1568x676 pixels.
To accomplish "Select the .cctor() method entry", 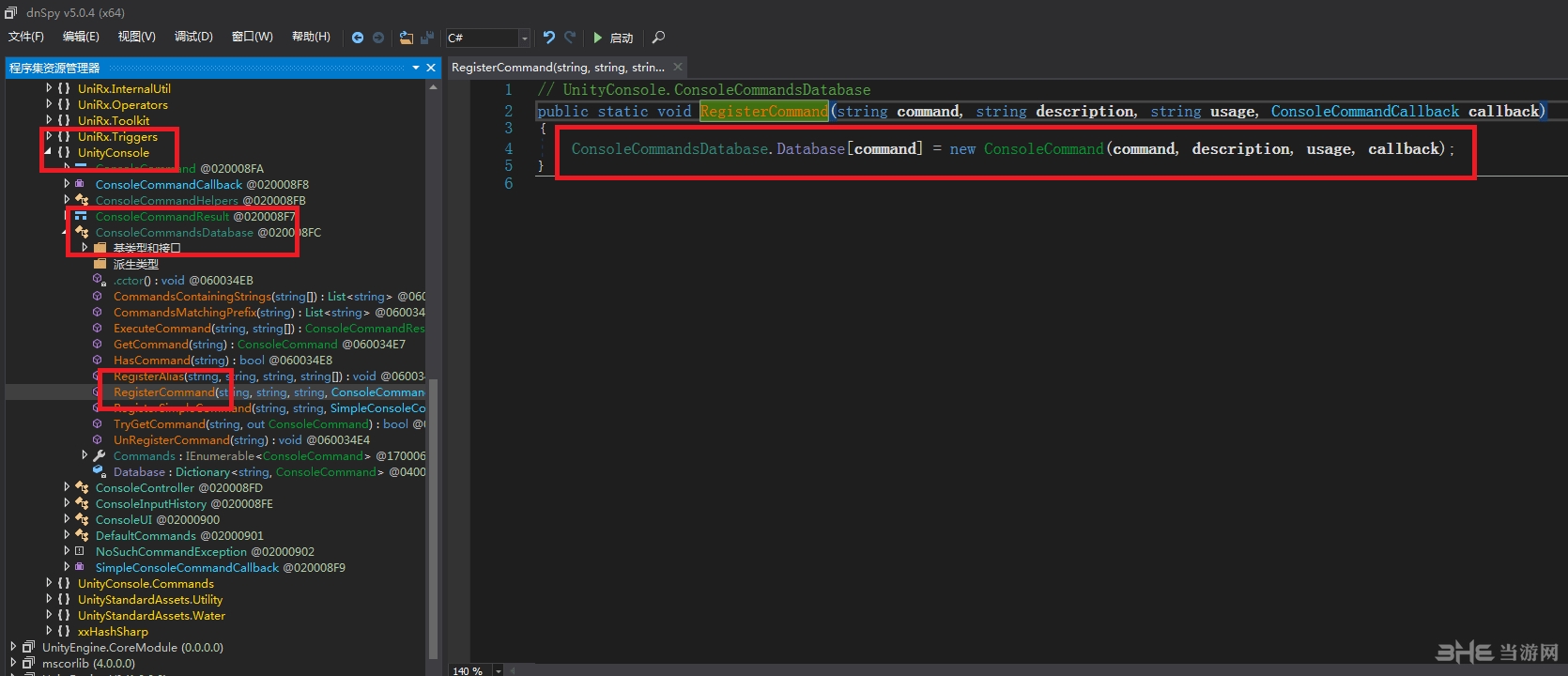I will pyautogui.click(x=183, y=280).
